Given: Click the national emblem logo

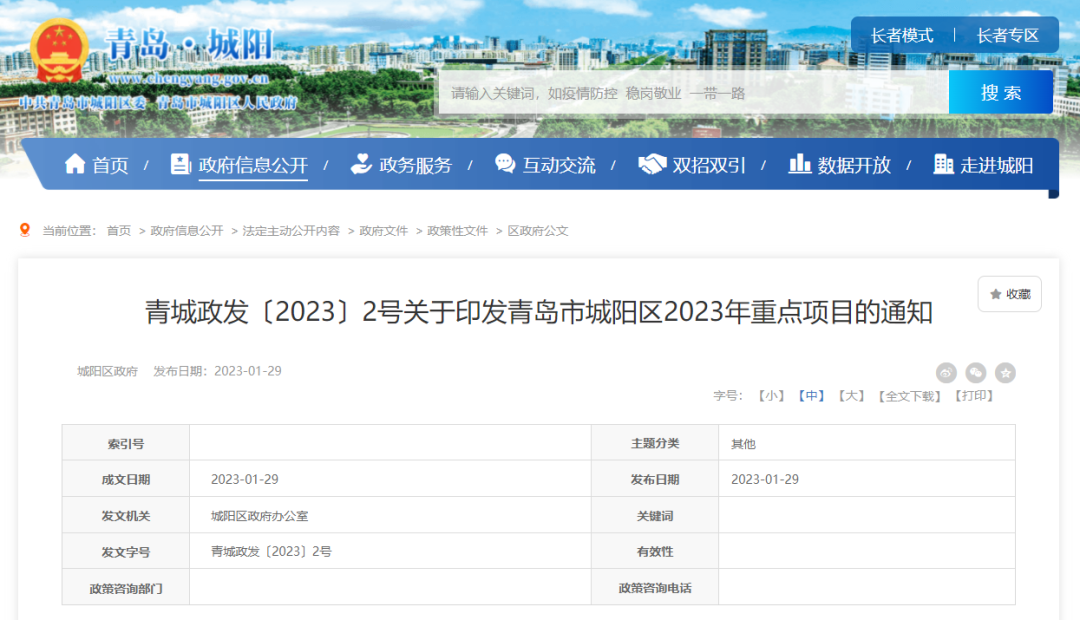Looking at the screenshot, I should click(x=60, y=52).
